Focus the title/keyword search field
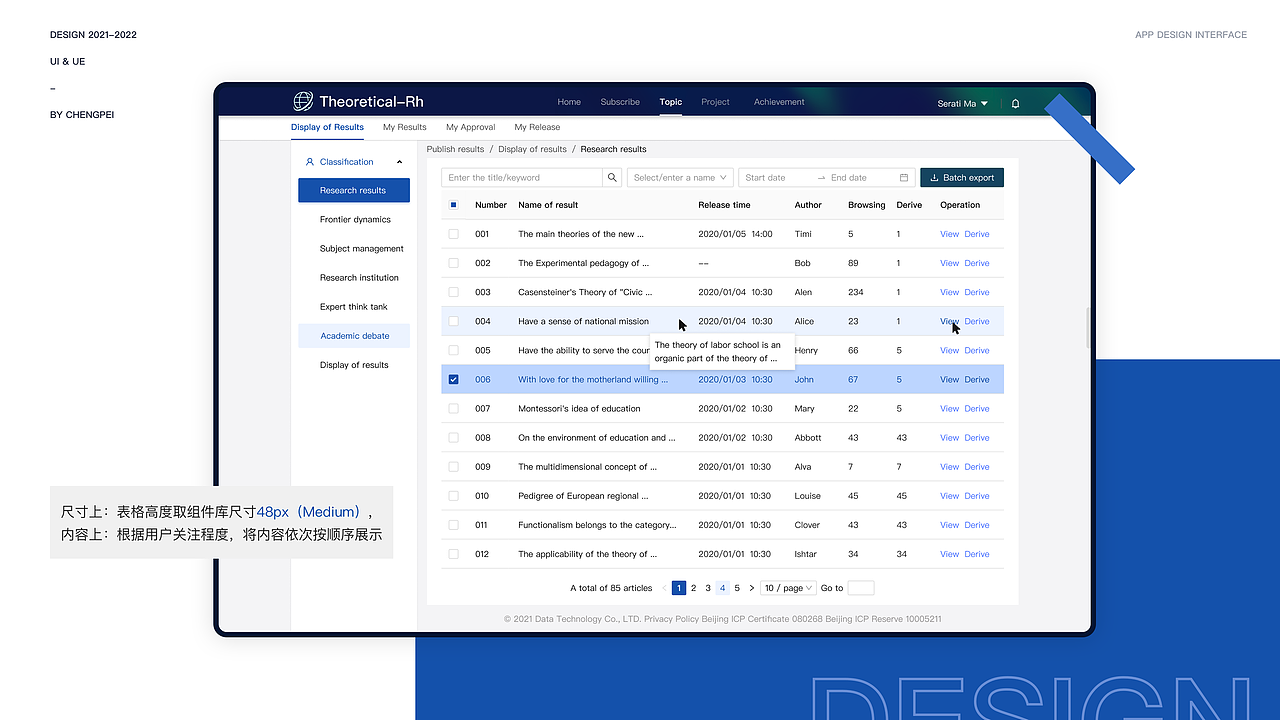The height and width of the screenshot is (720, 1280). click(522, 177)
